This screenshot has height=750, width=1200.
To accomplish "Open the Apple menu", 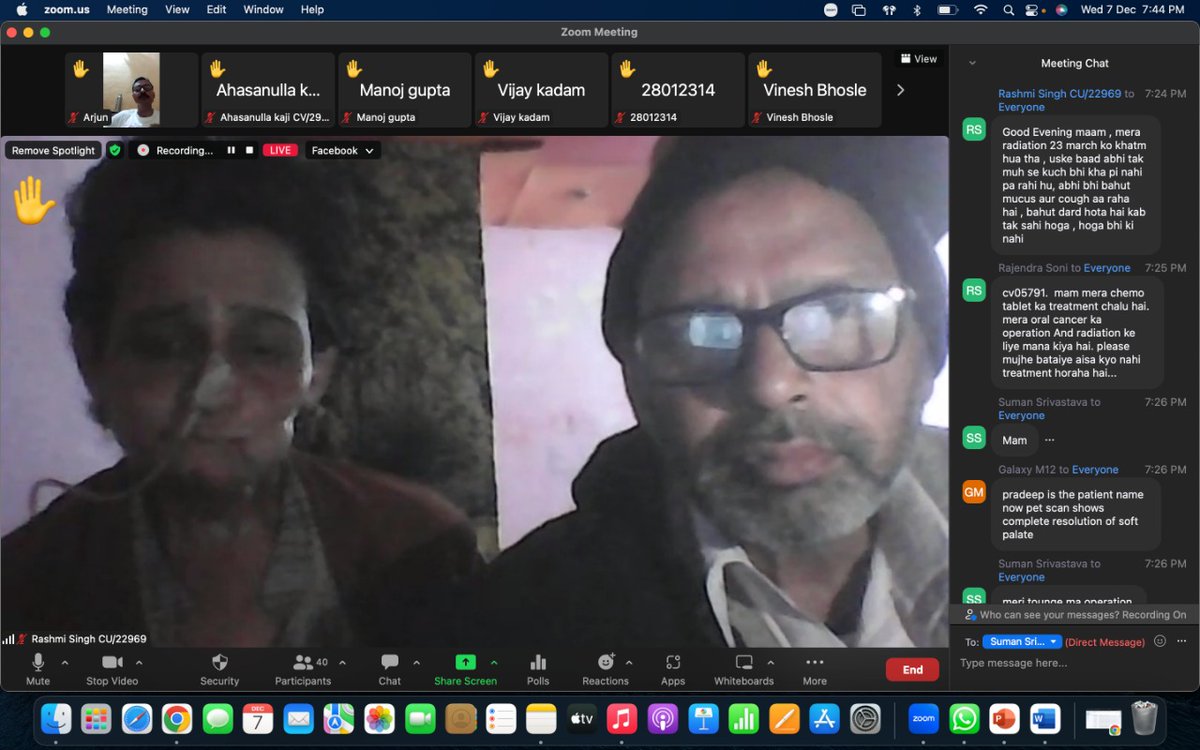I will (22, 9).
